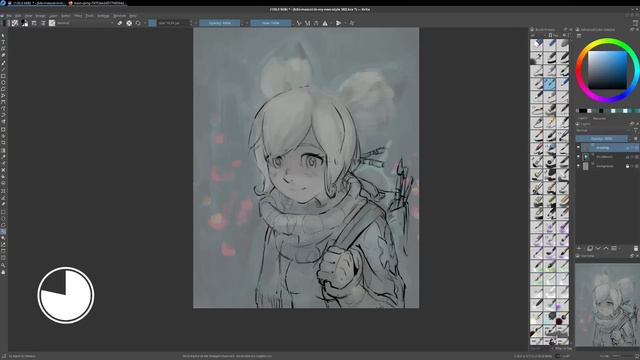The height and width of the screenshot is (360, 640).
Task: Hide the drawing layer
Action: pos(578,148)
